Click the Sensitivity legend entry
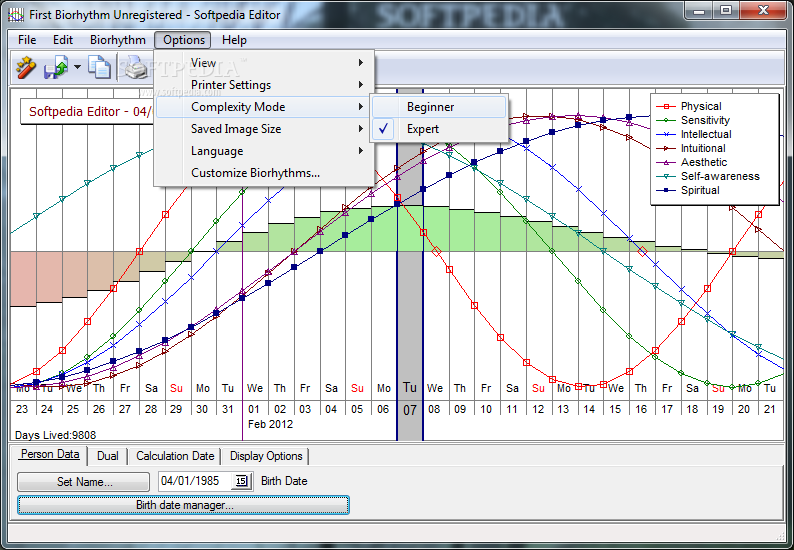The image size is (794, 550). [x=693, y=121]
